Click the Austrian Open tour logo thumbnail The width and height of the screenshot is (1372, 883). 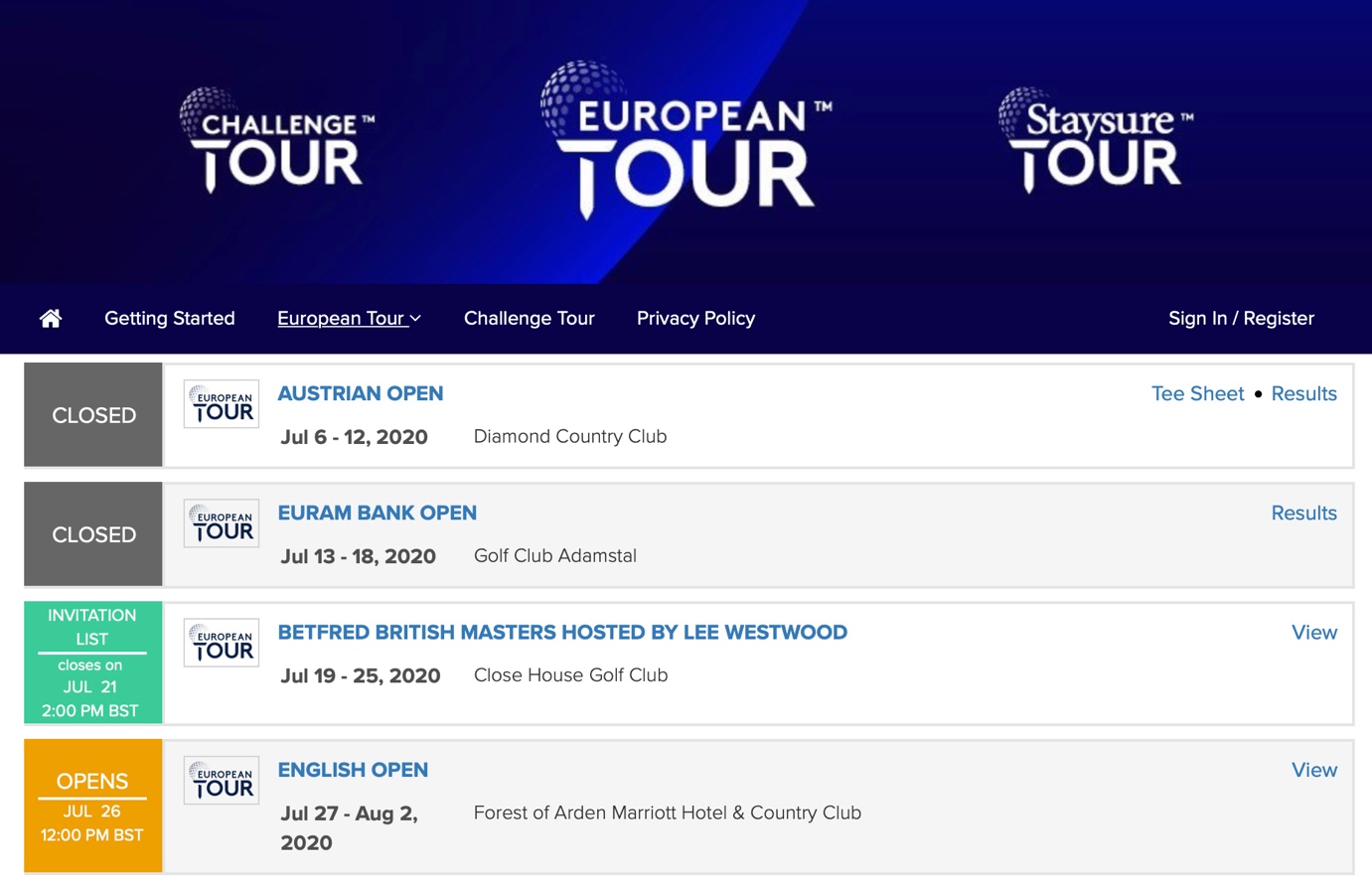tap(222, 404)
